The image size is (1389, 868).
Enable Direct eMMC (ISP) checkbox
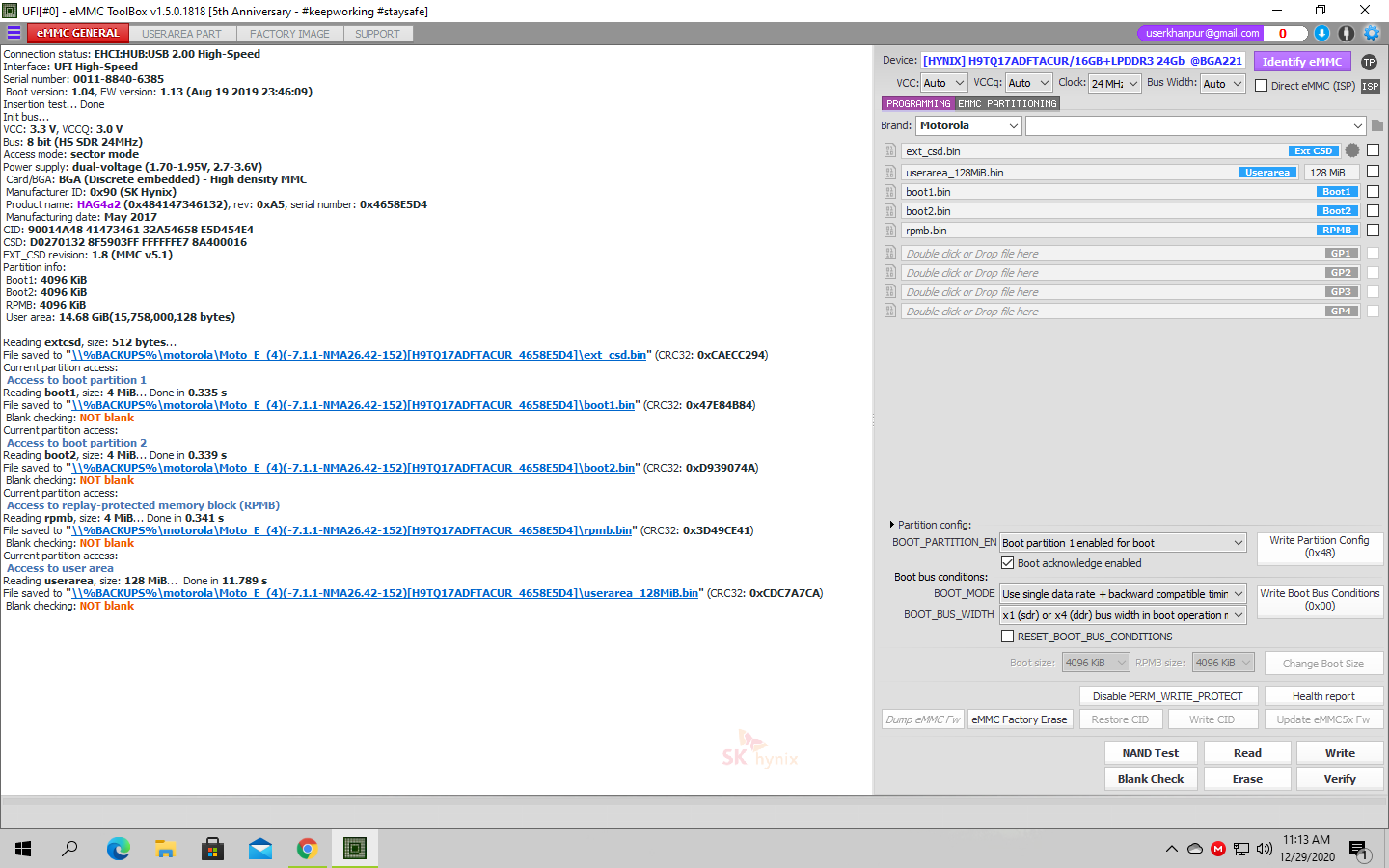(1261, 85)
